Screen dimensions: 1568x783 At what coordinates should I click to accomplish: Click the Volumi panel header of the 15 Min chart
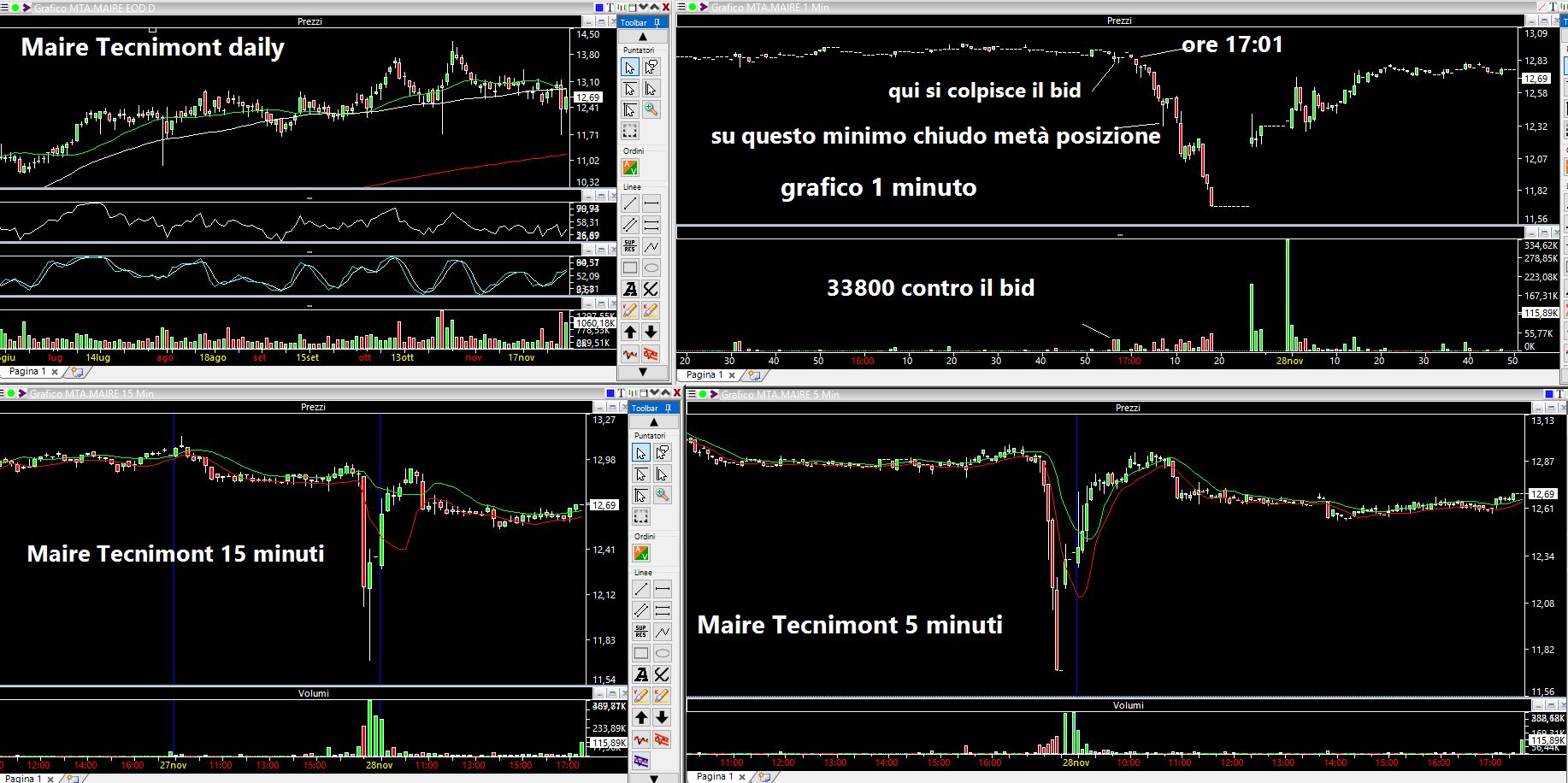(313, 693)
